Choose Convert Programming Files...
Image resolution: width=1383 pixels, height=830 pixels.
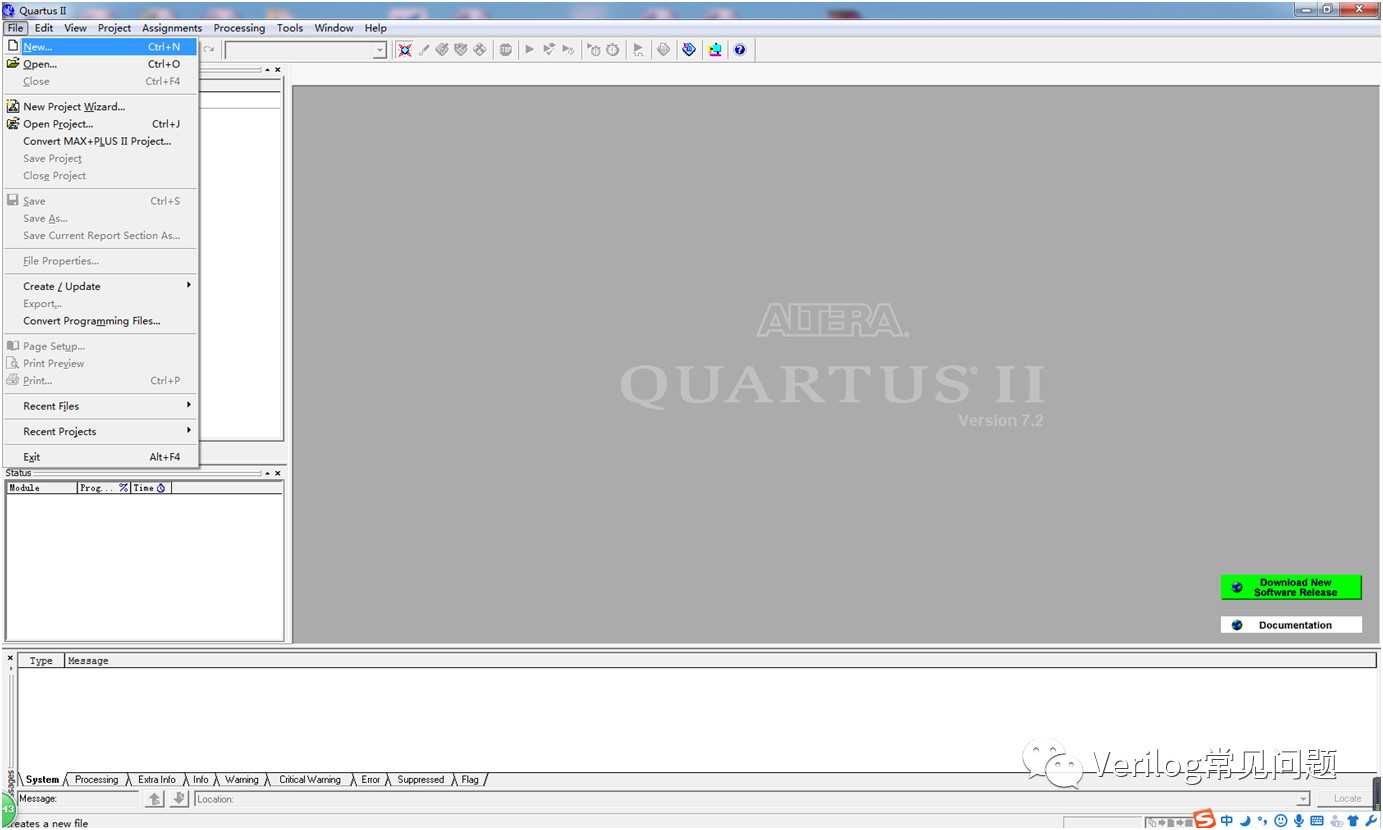[x=101, y=321]
